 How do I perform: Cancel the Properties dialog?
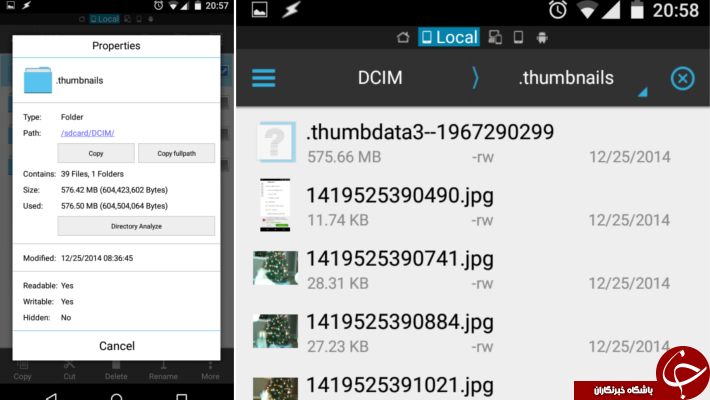[x=117, y=346]
